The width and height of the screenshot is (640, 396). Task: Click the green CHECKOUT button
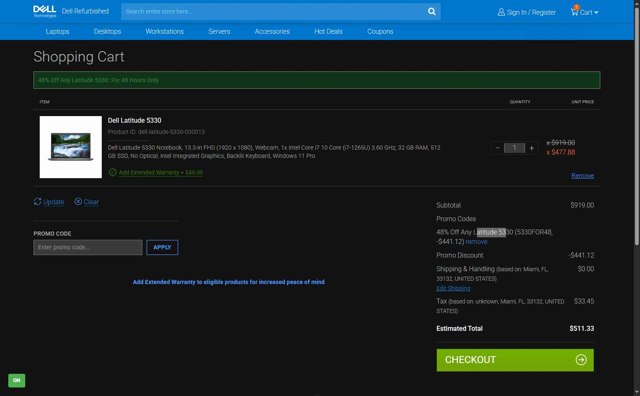click(515, 360)
